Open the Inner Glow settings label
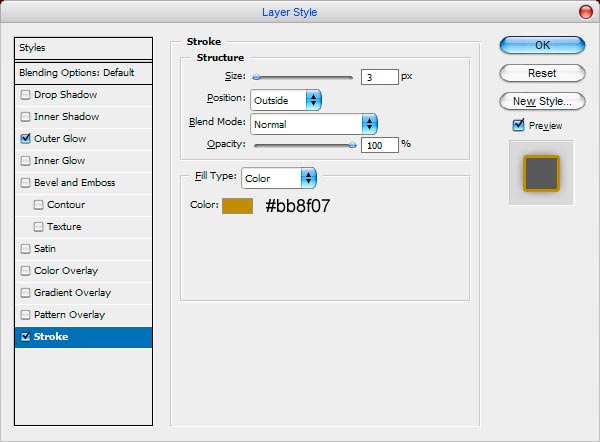 click(59, 161)
